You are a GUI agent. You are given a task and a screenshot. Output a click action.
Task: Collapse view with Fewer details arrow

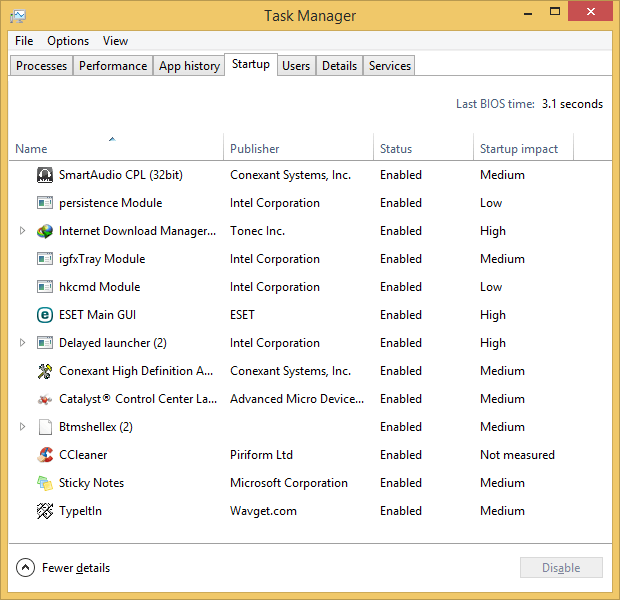click(25, 568)
